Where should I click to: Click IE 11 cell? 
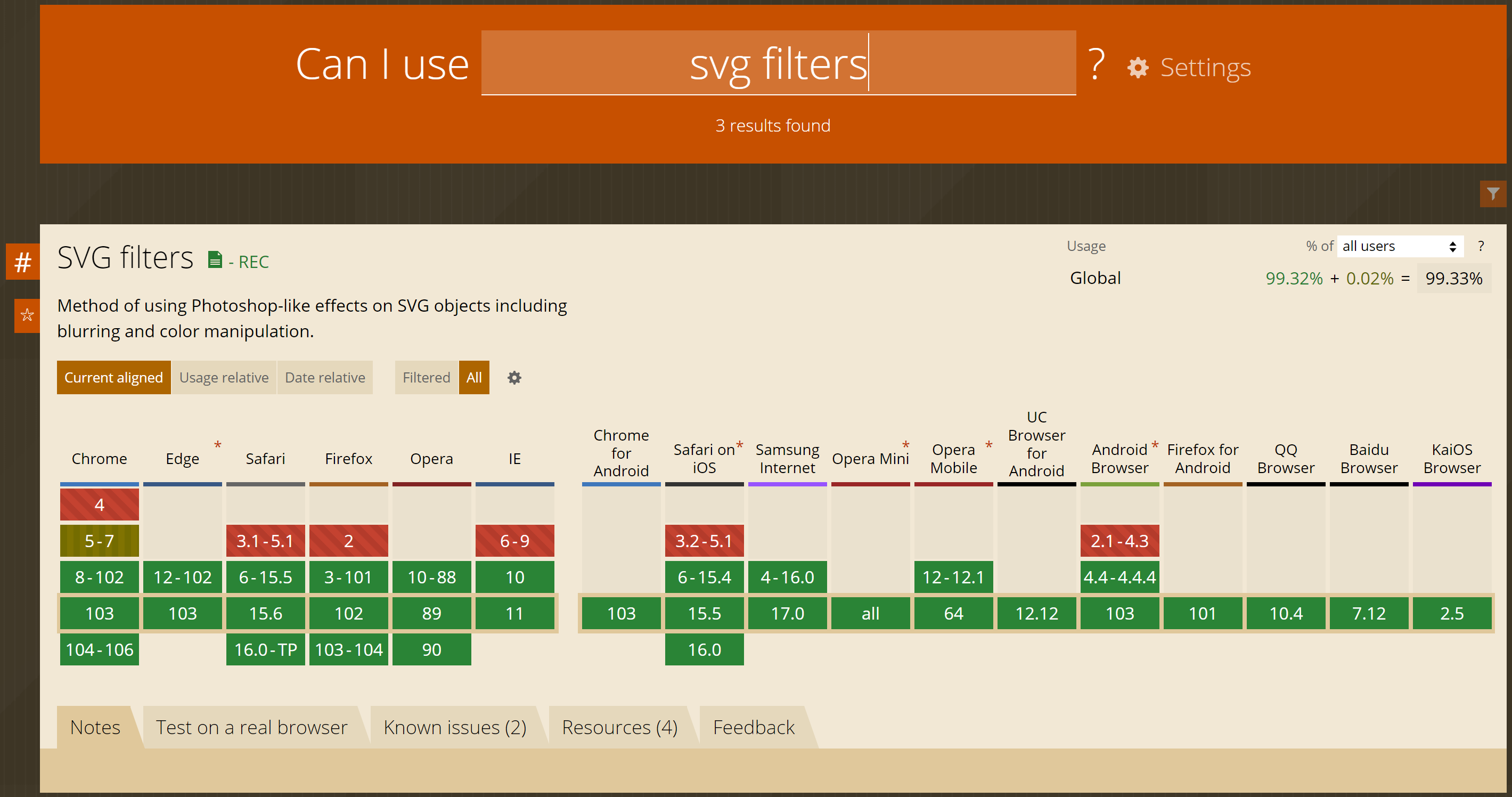(x=515, y=614)
